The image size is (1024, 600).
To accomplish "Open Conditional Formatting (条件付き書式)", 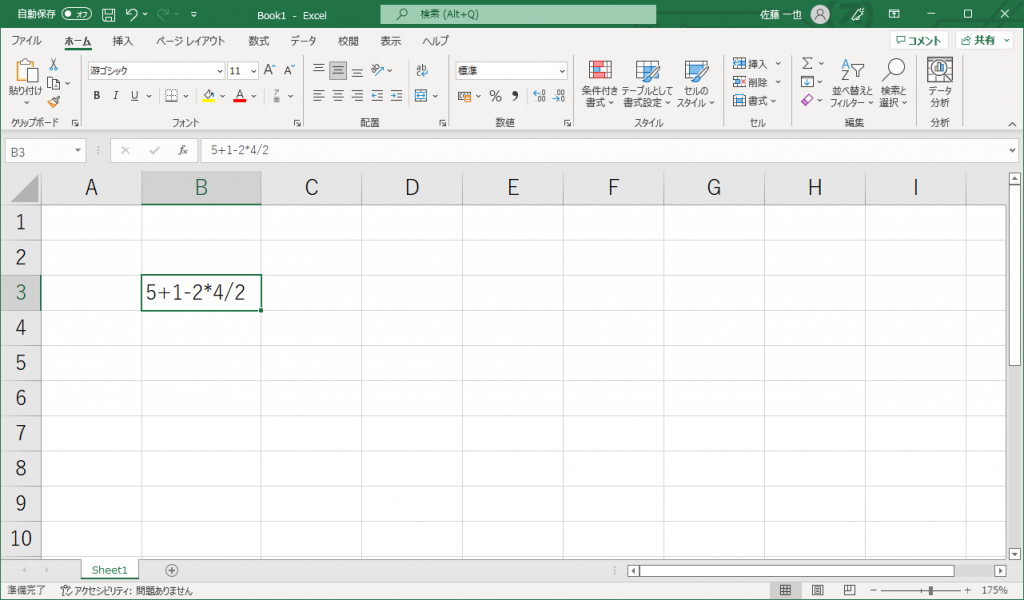I will (x=600, y=84).
